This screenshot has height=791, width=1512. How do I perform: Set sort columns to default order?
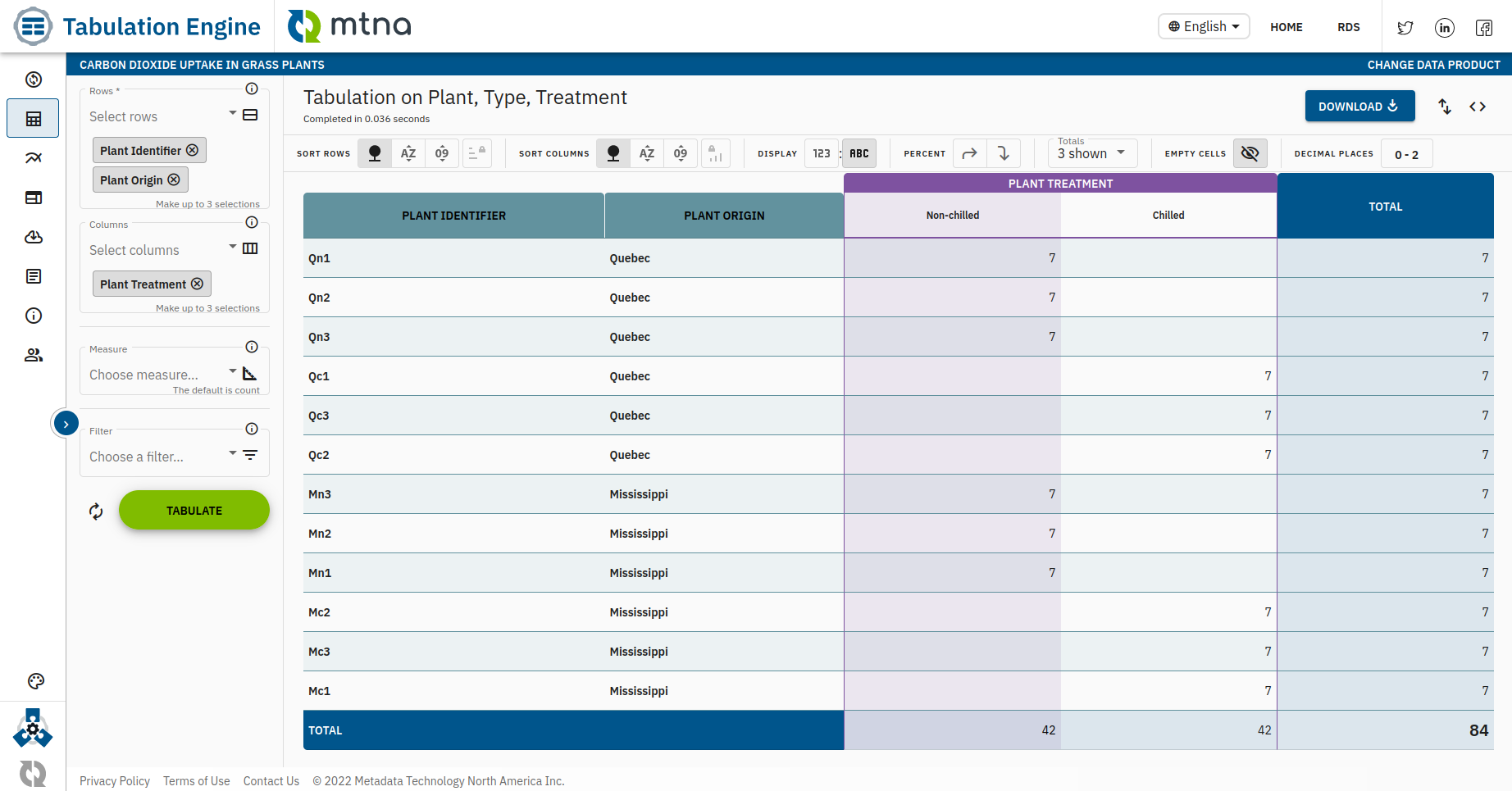(613, 153)
